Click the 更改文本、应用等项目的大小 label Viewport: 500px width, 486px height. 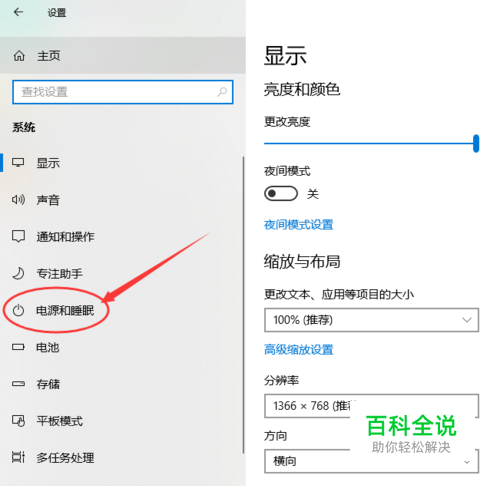coord(339,294)
